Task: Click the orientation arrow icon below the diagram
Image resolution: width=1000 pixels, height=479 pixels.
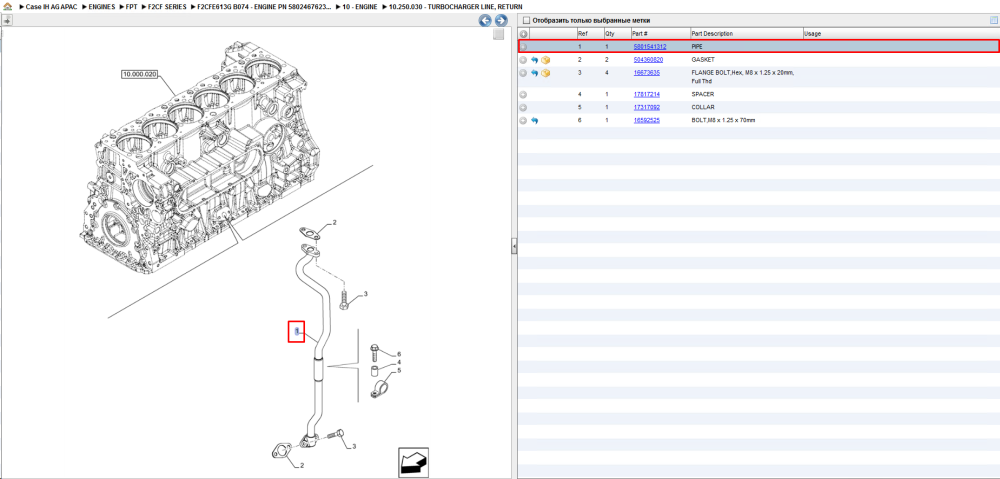Action: pyautogui.click(x=413, y=462)
